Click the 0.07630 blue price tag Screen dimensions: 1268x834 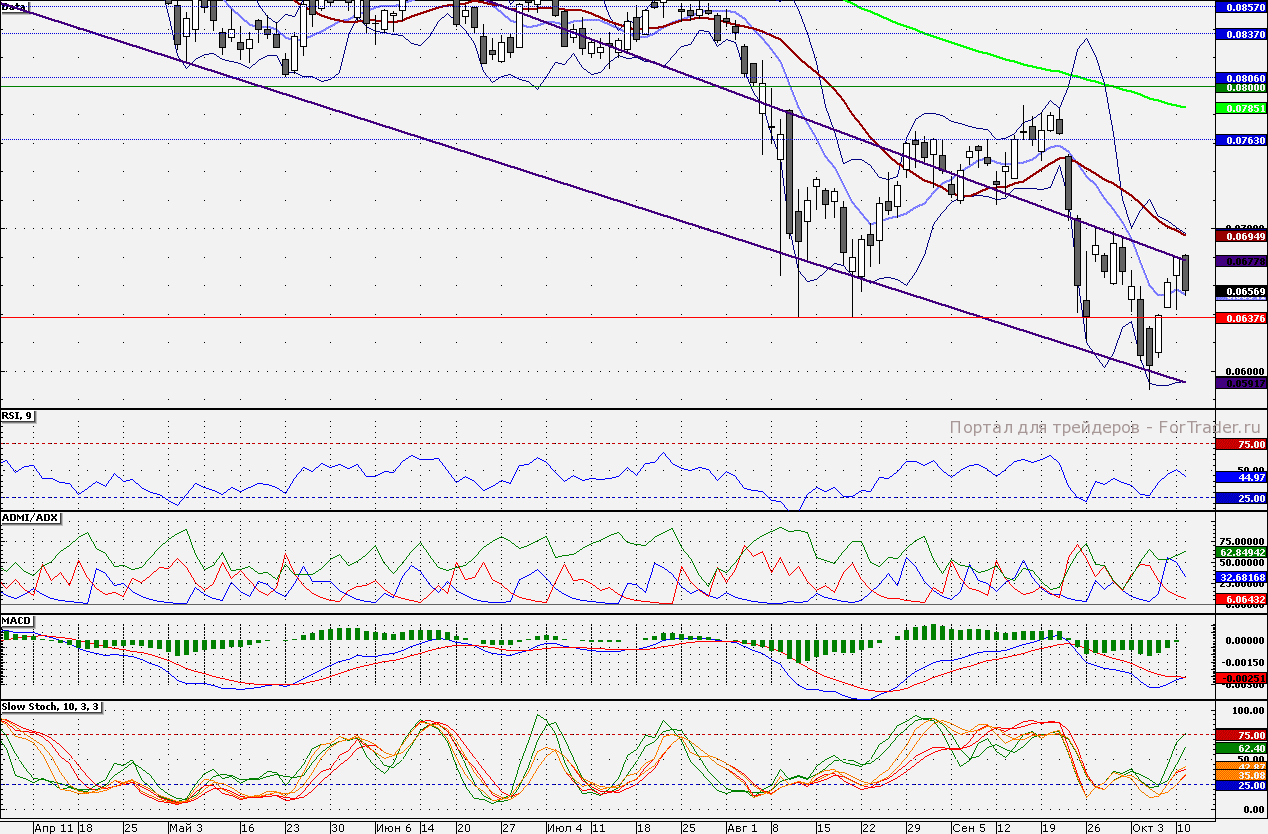[x=1240, y=141]
